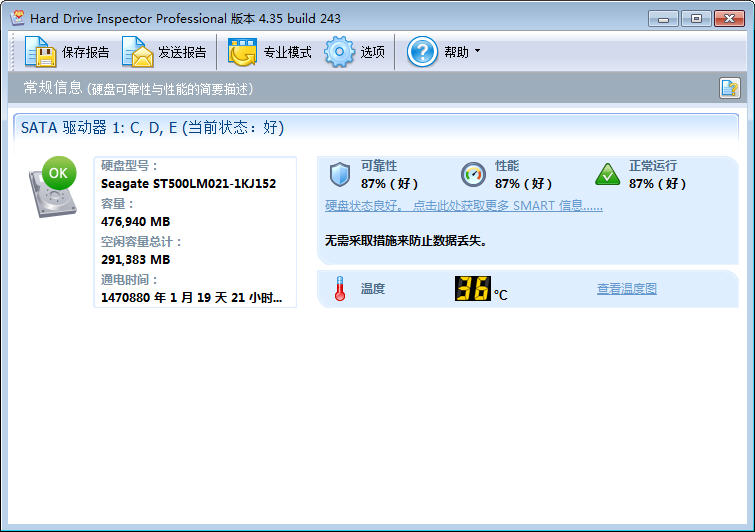Minimize the Hard Drive Inspector window

pos(664,19)
